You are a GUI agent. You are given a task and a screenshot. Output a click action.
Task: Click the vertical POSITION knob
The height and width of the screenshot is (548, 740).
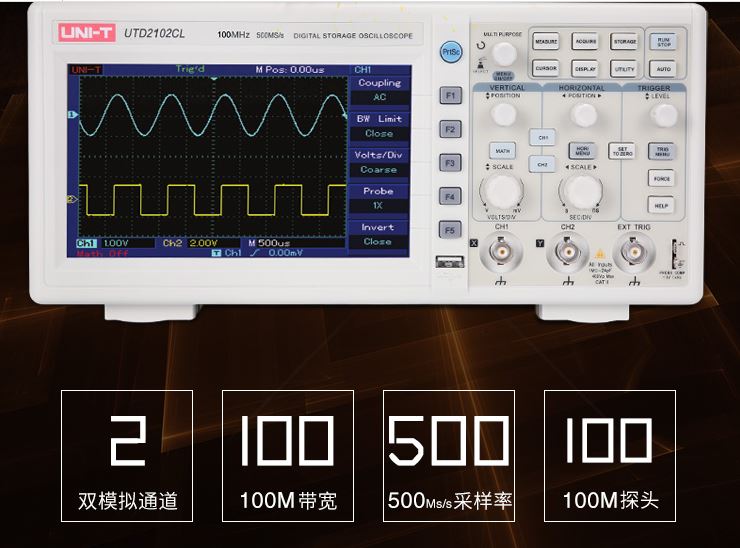point(504,114)
